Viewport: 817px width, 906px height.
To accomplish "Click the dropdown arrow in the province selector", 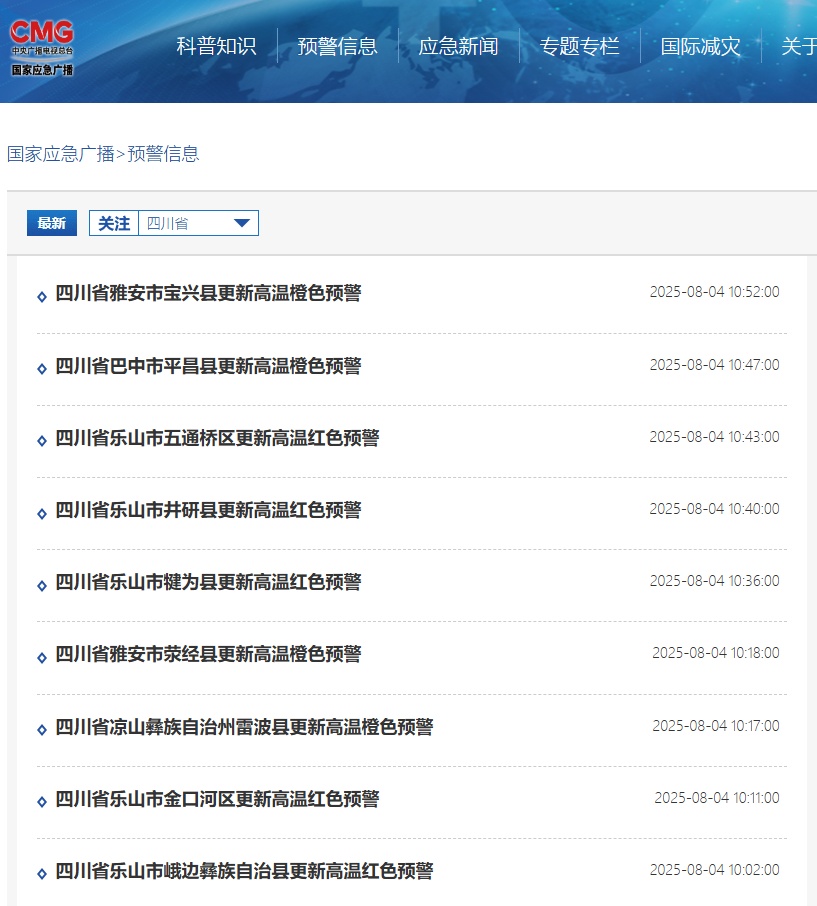I will click(x=240, y=222).
